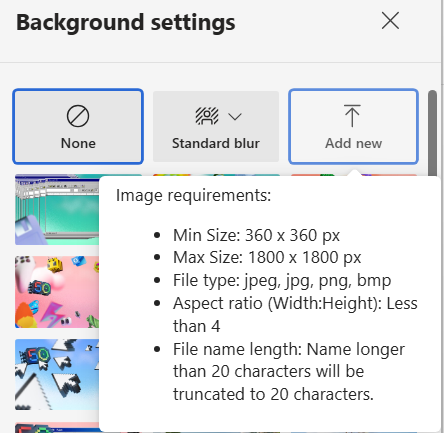
Task: Click the Max Size requirement line
Action: pos(267,257)
